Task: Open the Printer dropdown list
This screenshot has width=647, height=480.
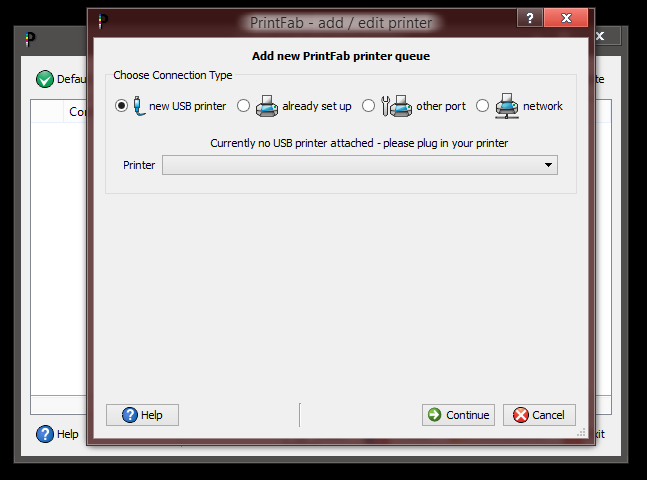Action: click(x=360, y=165)
